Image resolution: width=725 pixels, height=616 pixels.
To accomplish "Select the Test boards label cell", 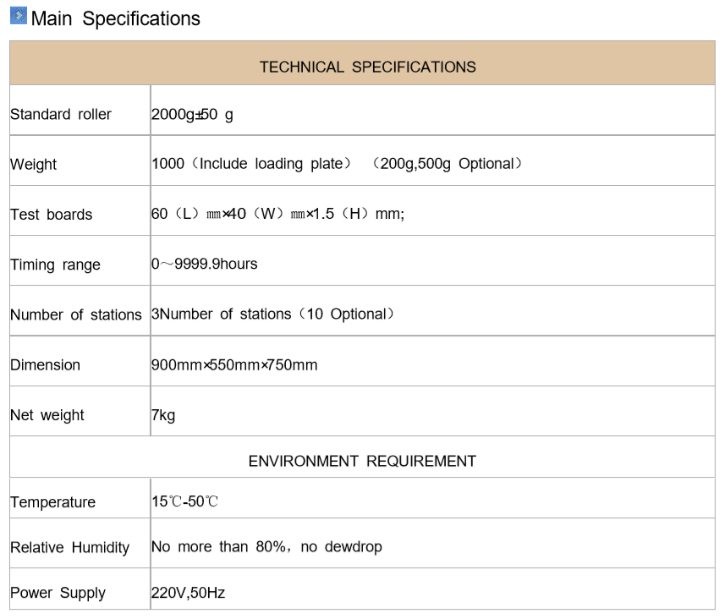I will click(51, 214).
